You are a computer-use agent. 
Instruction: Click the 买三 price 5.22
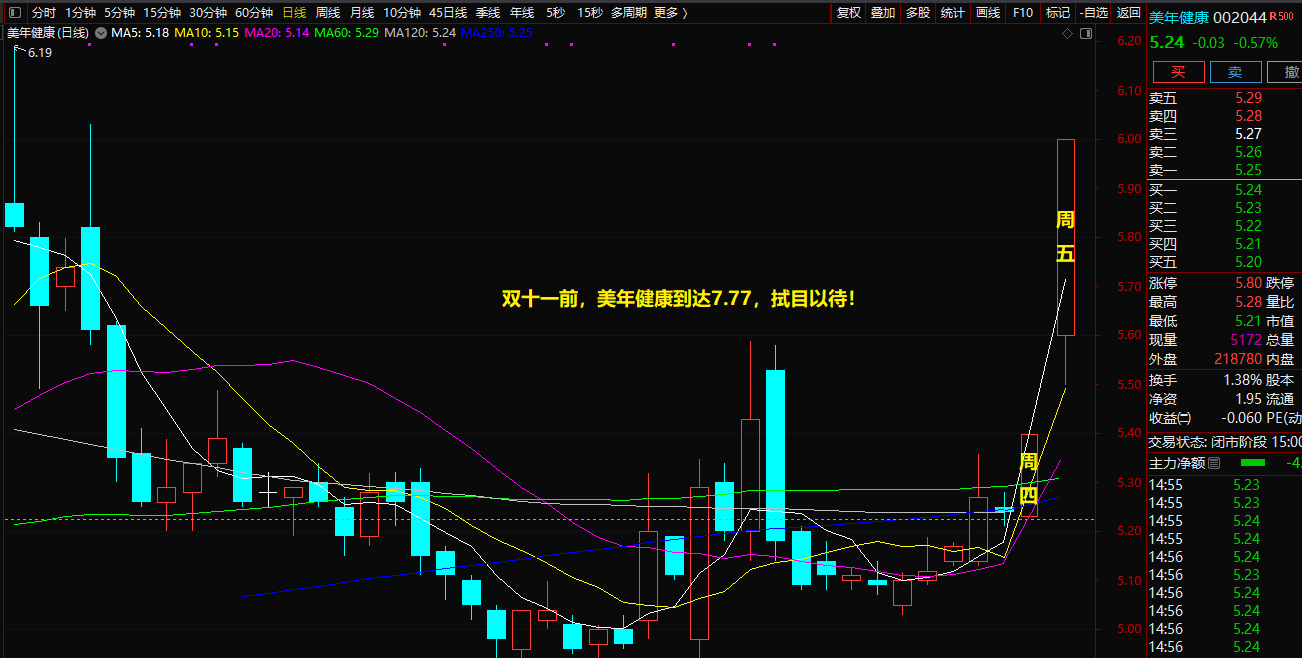click(x=1248, y=226)
